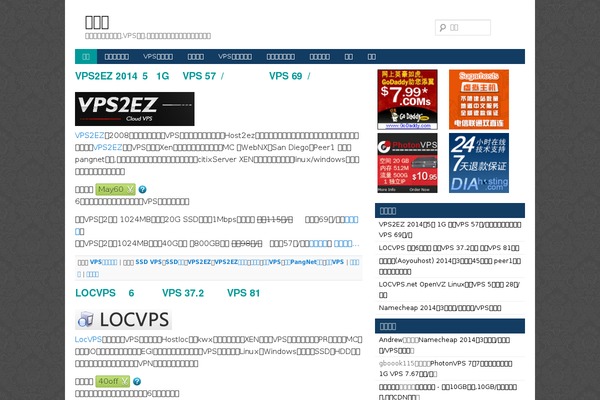Screen dimensions: 600x400
Task: Open sidebar post 'Namecheap 2014' in recent posts
Action: point(440,308)
